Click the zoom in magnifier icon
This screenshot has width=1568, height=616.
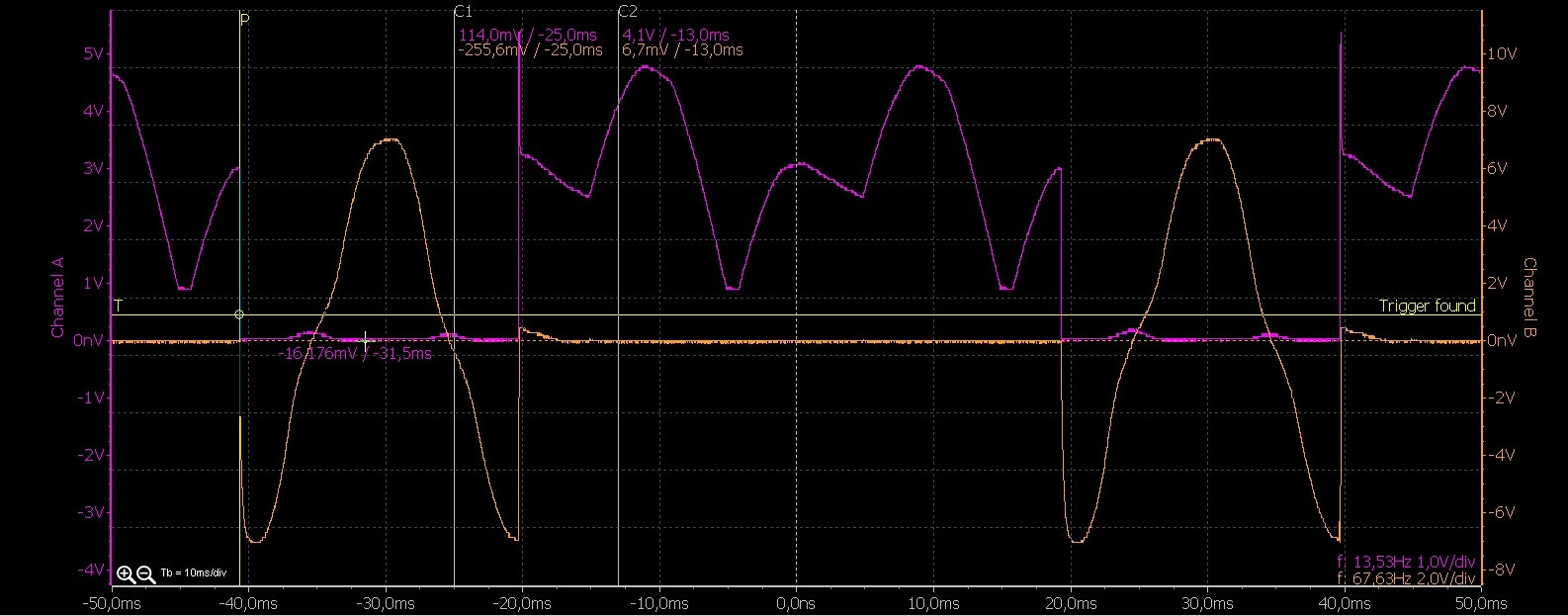pyautogui.click(x=126, y=574)
